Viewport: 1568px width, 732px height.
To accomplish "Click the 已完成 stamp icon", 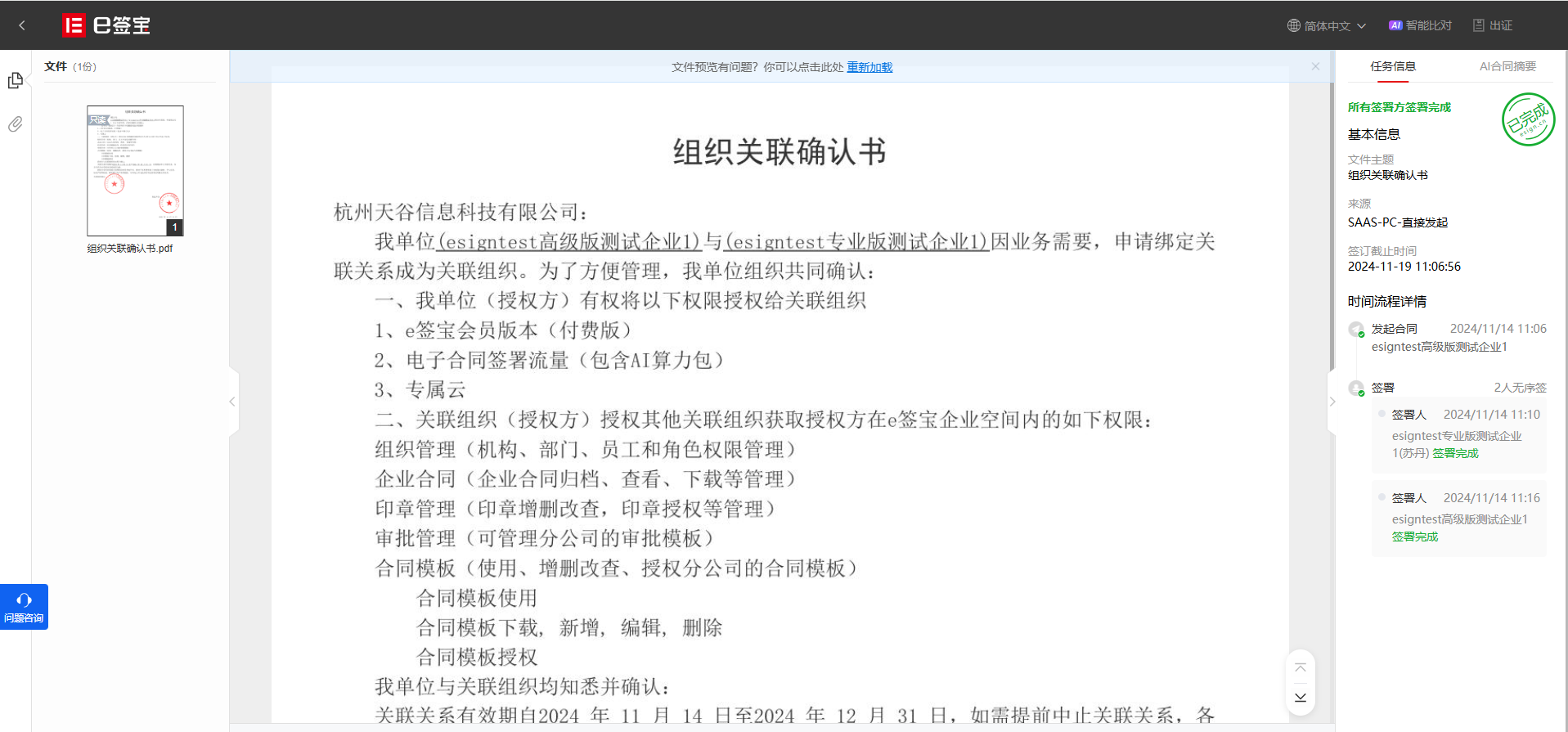I will coord(1528,120).
